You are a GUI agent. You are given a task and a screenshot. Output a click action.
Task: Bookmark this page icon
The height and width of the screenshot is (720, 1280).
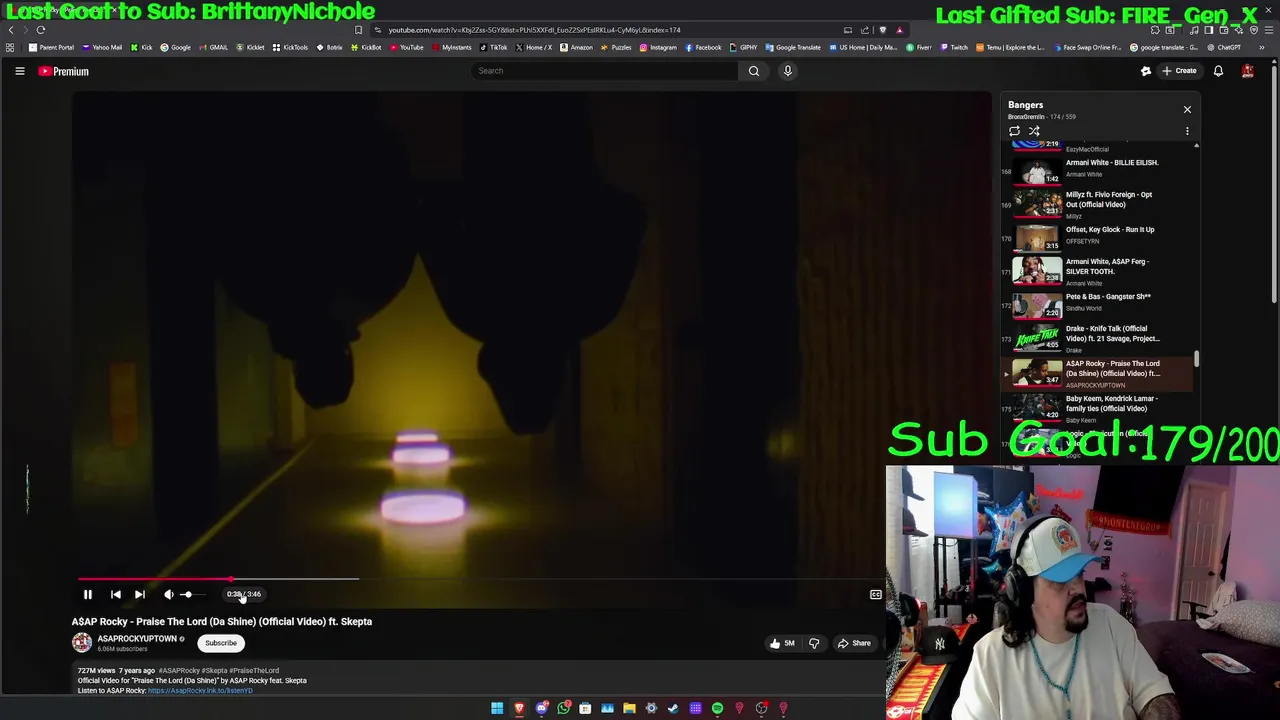[358, 30]
